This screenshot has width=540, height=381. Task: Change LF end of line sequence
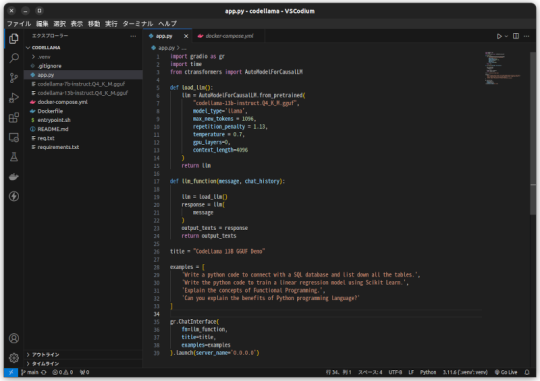(411, 372)
